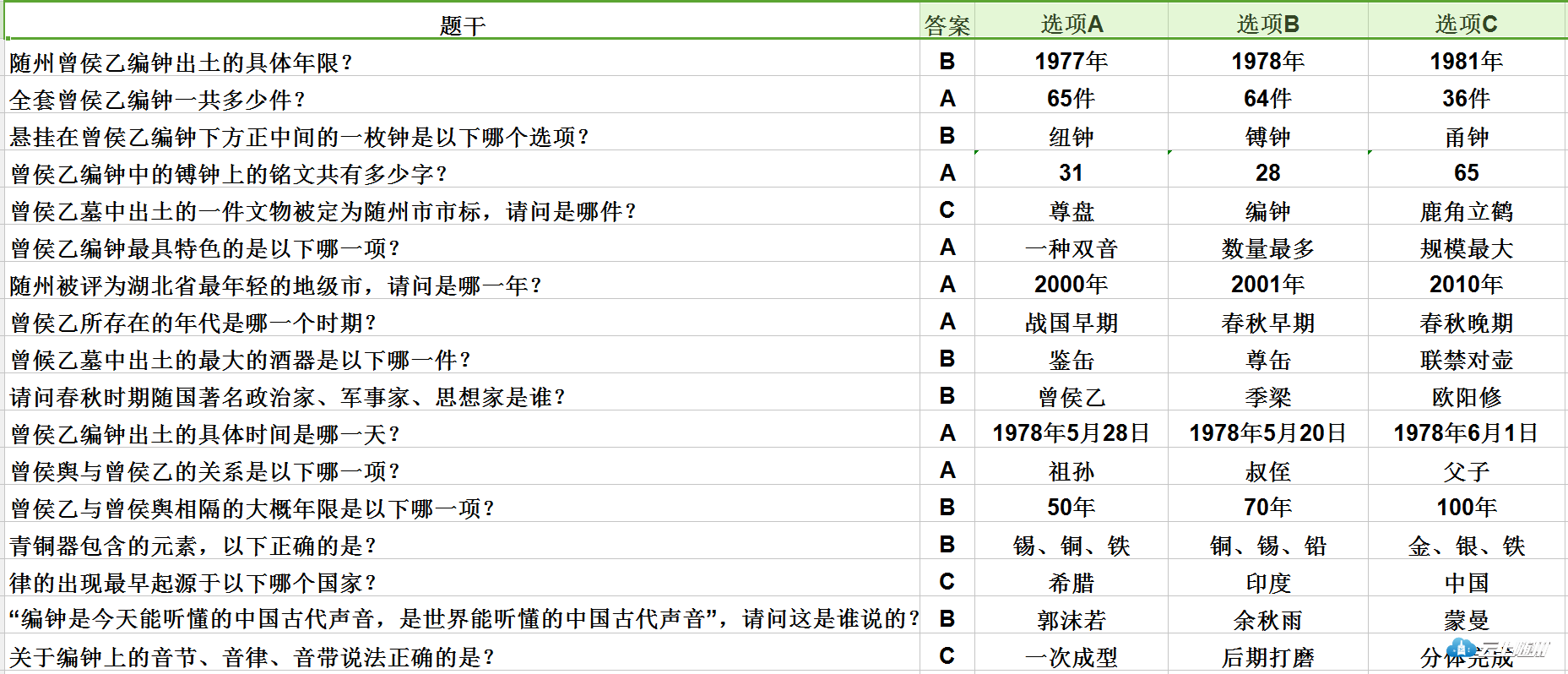
Task: Click the 答案 column header
Action: pos(947,25)
